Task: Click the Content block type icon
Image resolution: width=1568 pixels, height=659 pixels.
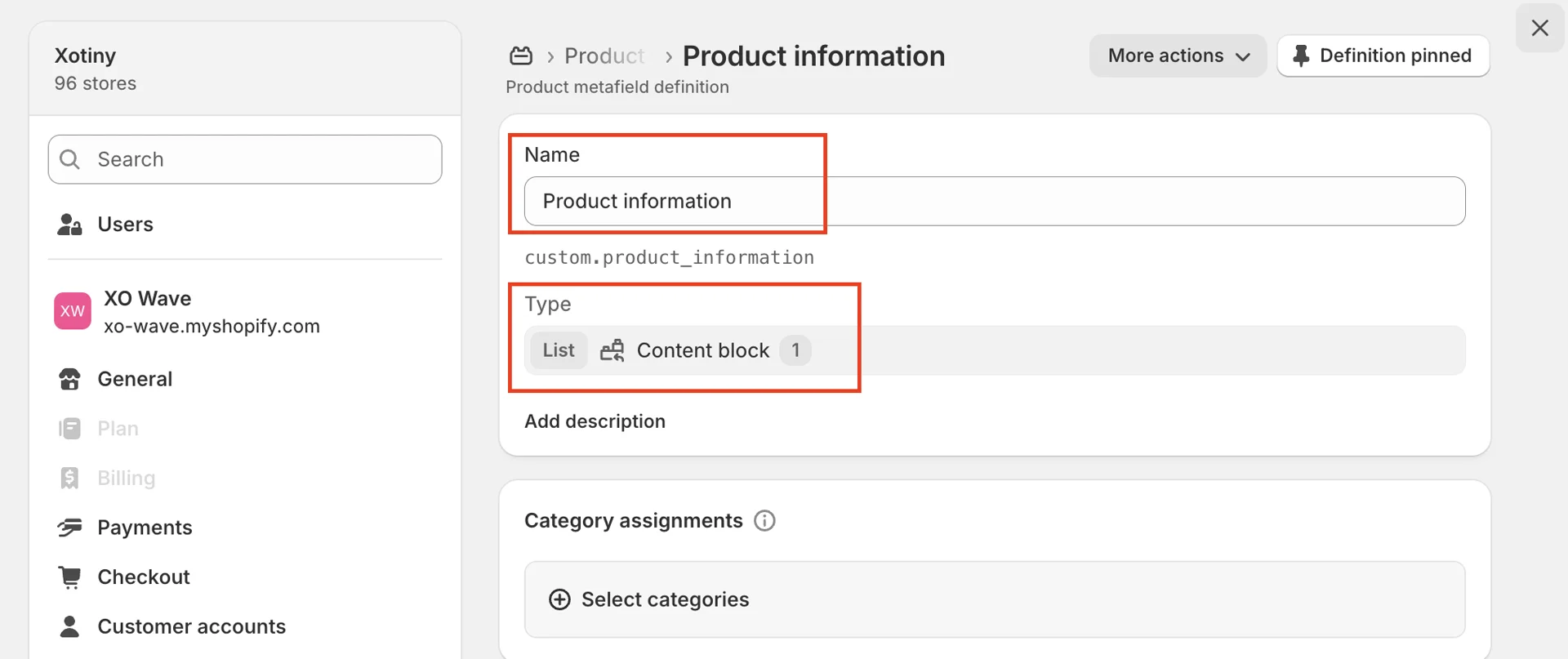Action: pos(612,350)
